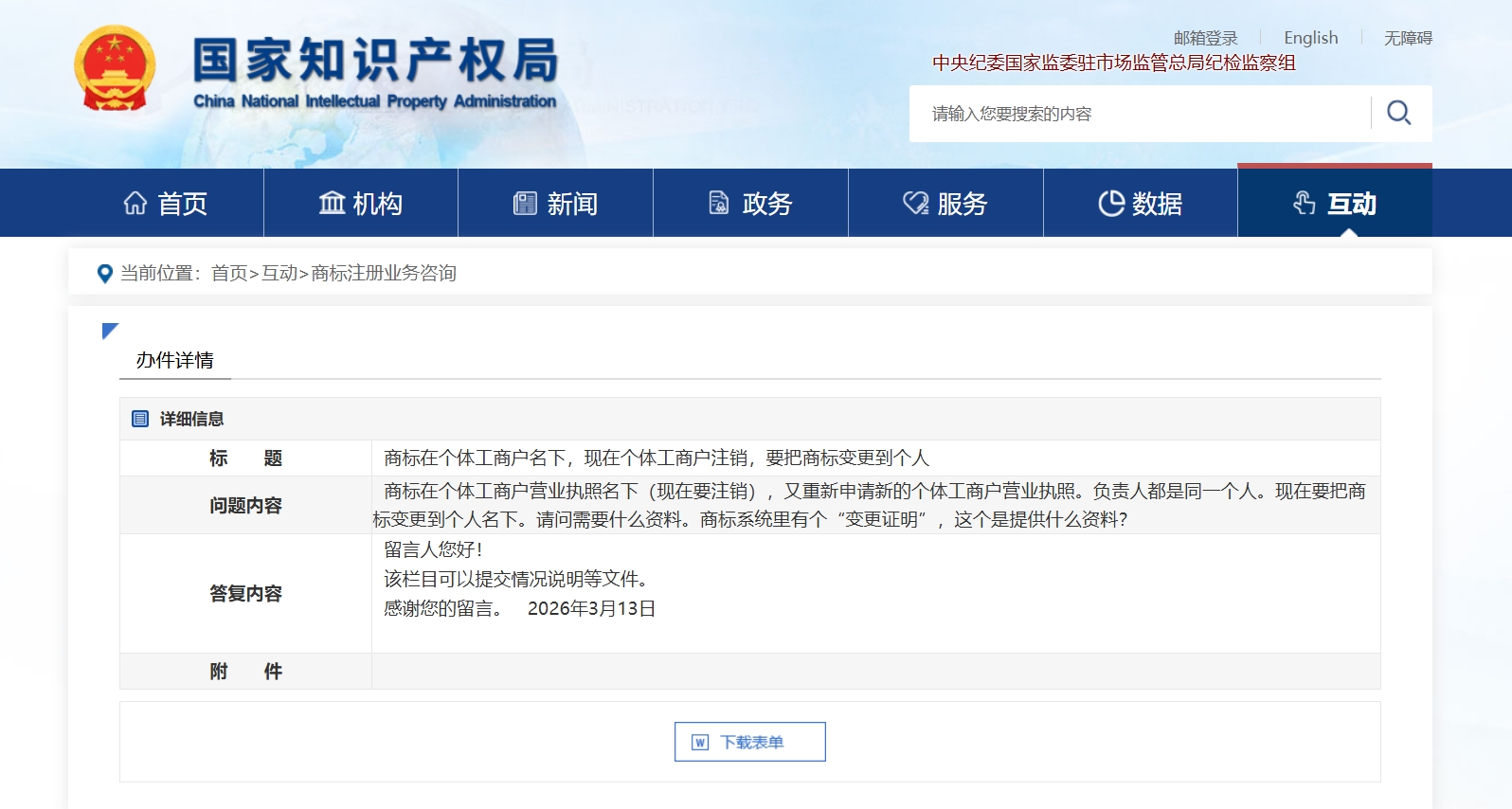Click the blue list icon beside 详细信息
The width and height of the screenshot is (1512, 809).
coord(140,419)
